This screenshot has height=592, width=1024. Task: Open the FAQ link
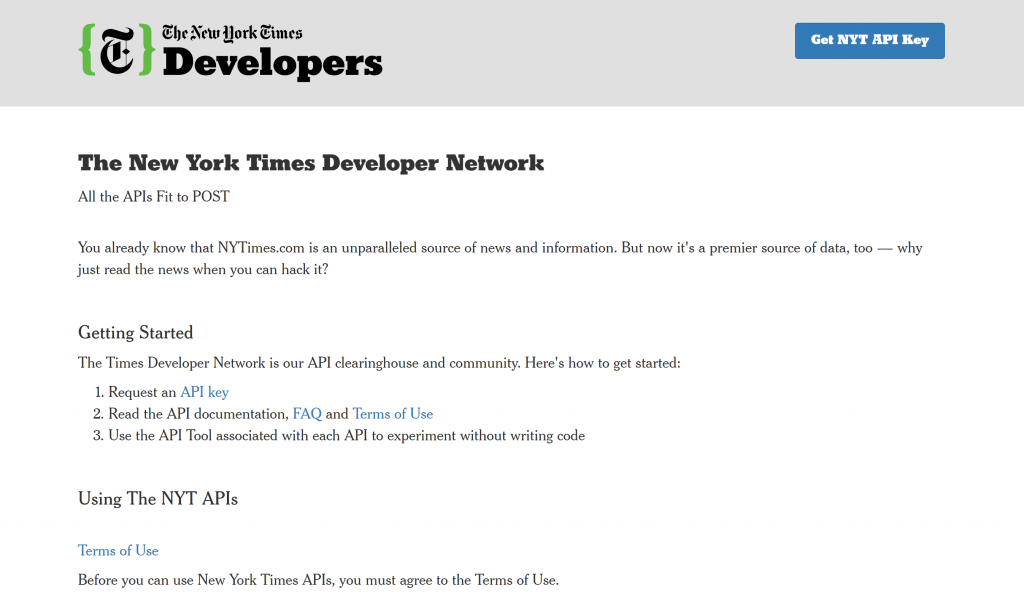click(x=307, y=414)
